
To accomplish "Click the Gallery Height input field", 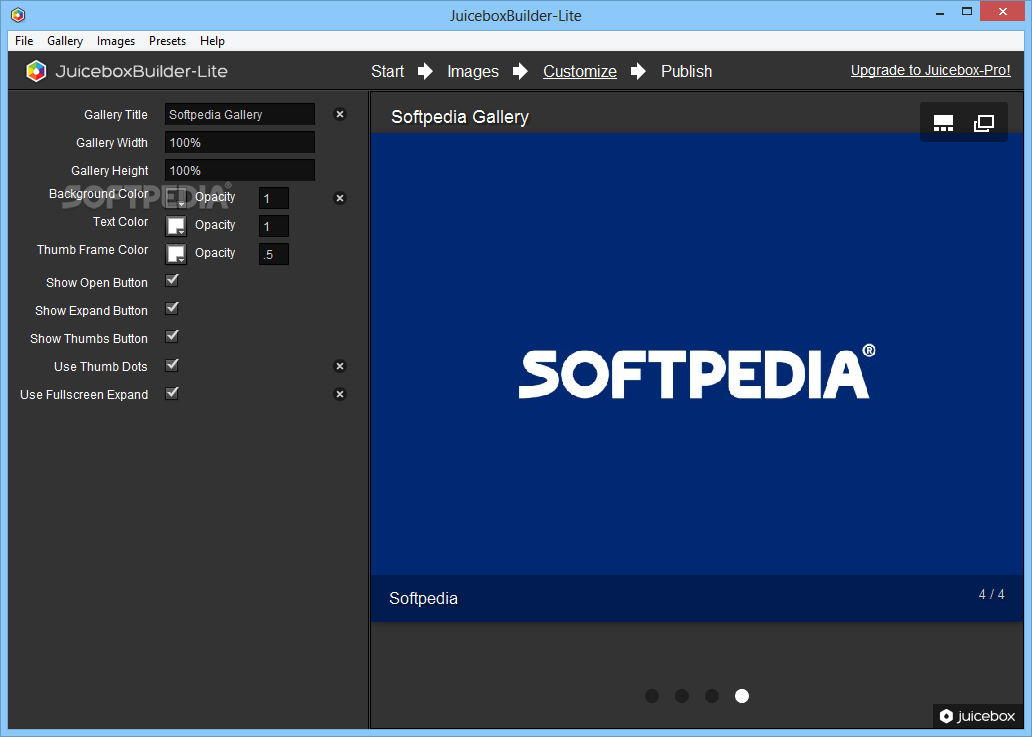I will 240,170.
